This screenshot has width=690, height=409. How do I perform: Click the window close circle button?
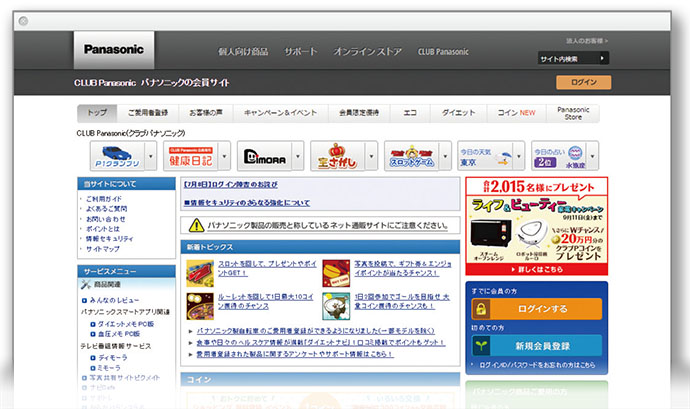pyautogui.click(x=23, y=21)
